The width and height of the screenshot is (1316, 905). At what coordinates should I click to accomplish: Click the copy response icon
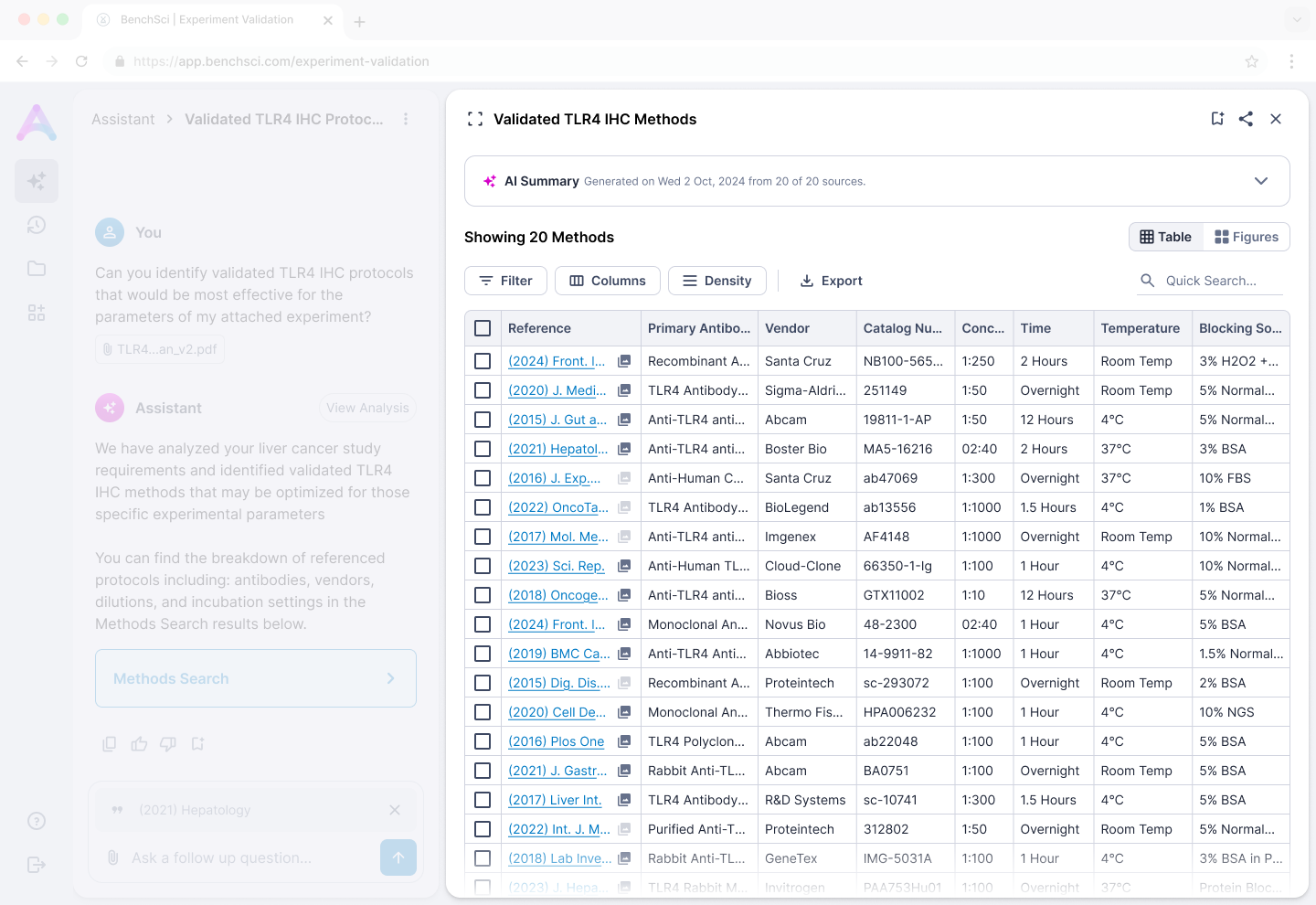tap(110, 744)
